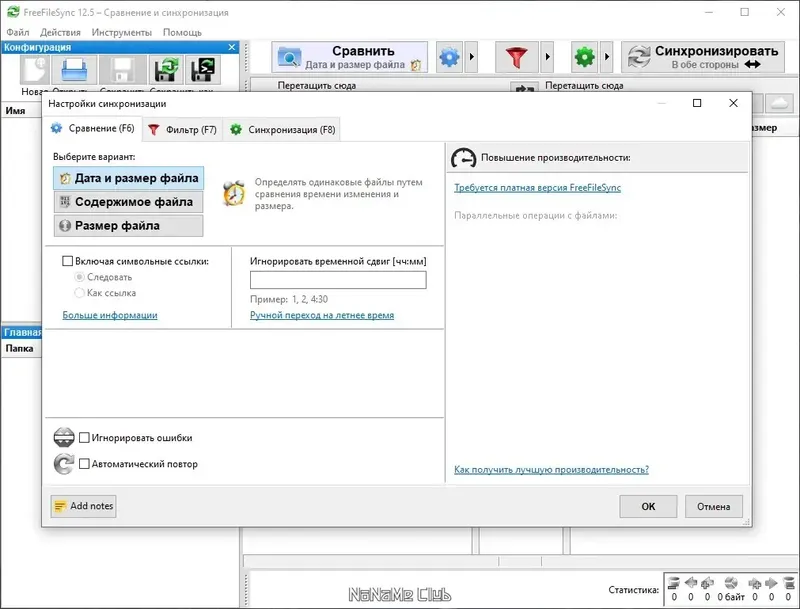Click the New configuration icon
Image resolution: width=800 pixels, height=609 pixels.
[35, 70]
